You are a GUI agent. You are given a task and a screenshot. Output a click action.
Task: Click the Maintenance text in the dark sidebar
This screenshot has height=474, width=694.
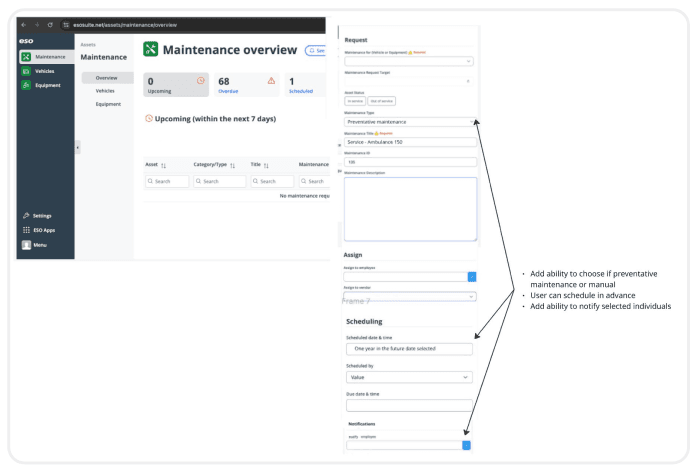tap(50, 57)
